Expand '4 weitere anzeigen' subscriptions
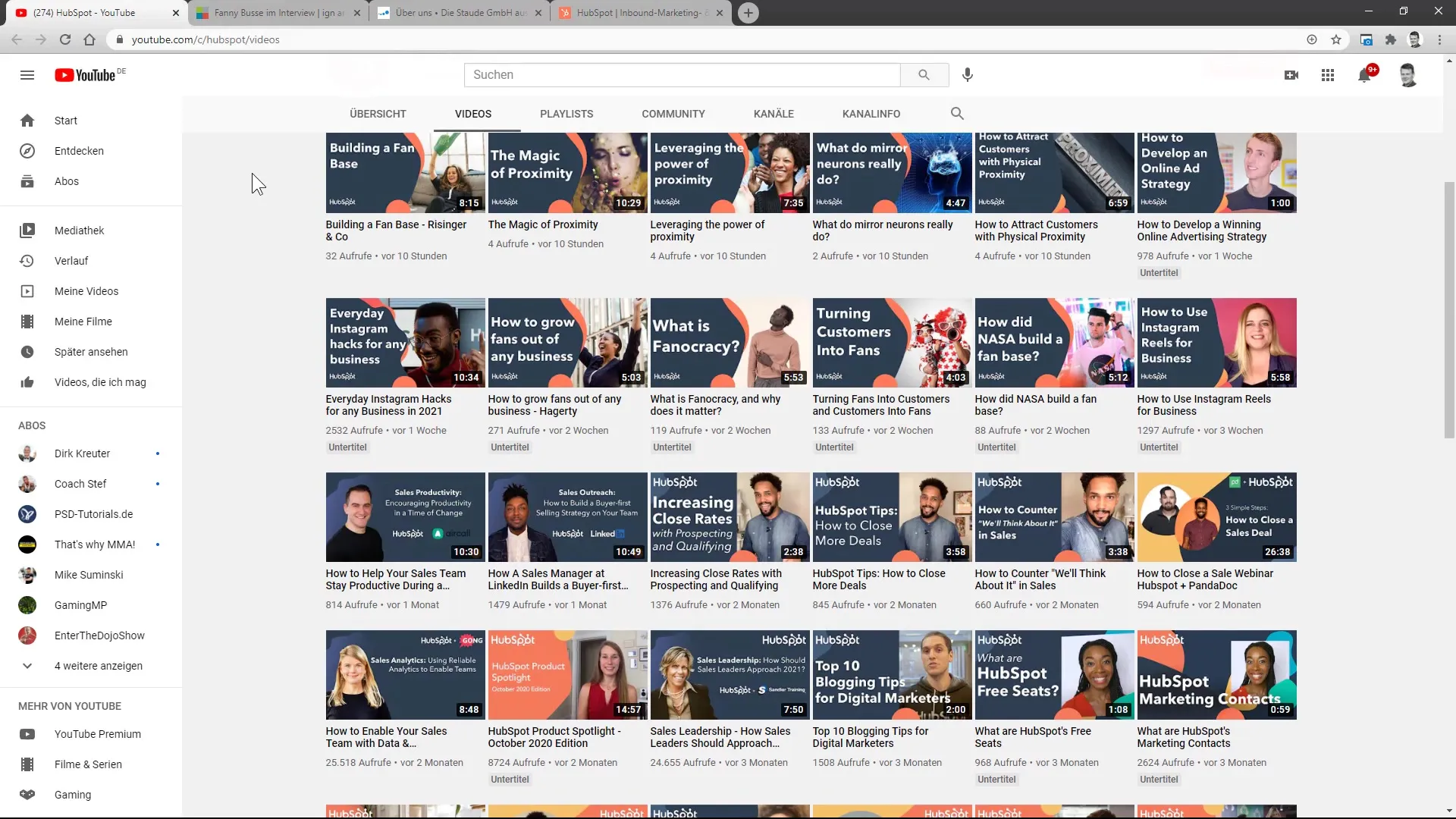This screenshot has width=1456, height=819. pos(98,666)
